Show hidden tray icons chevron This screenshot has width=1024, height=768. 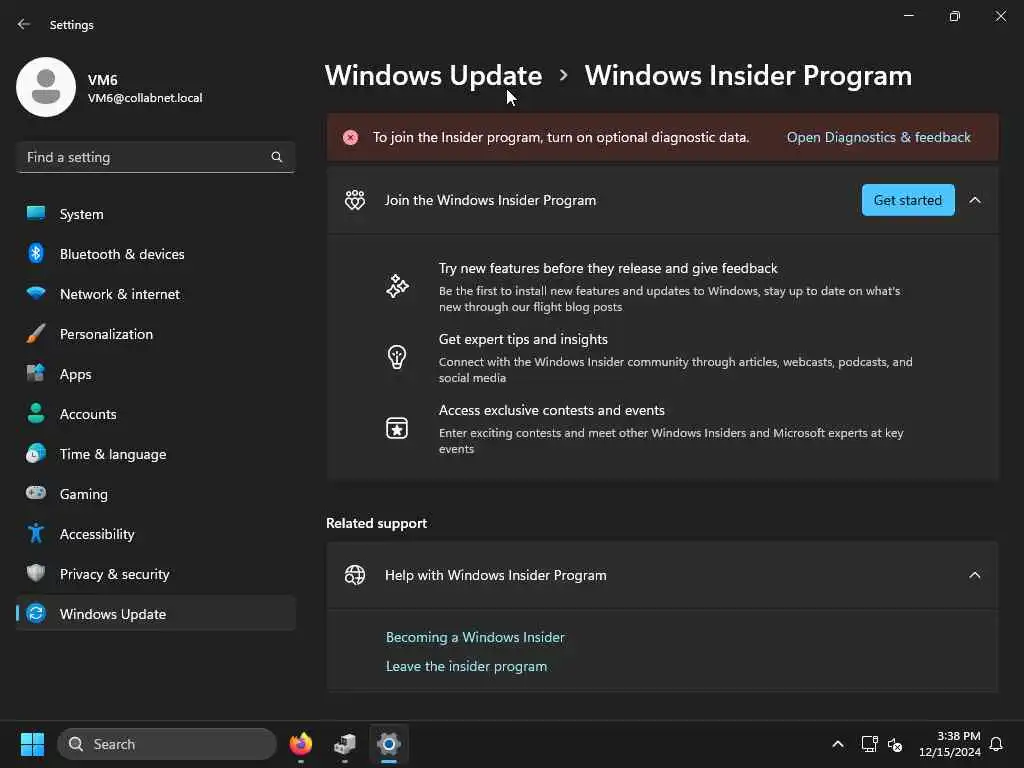tap(838, 744)
